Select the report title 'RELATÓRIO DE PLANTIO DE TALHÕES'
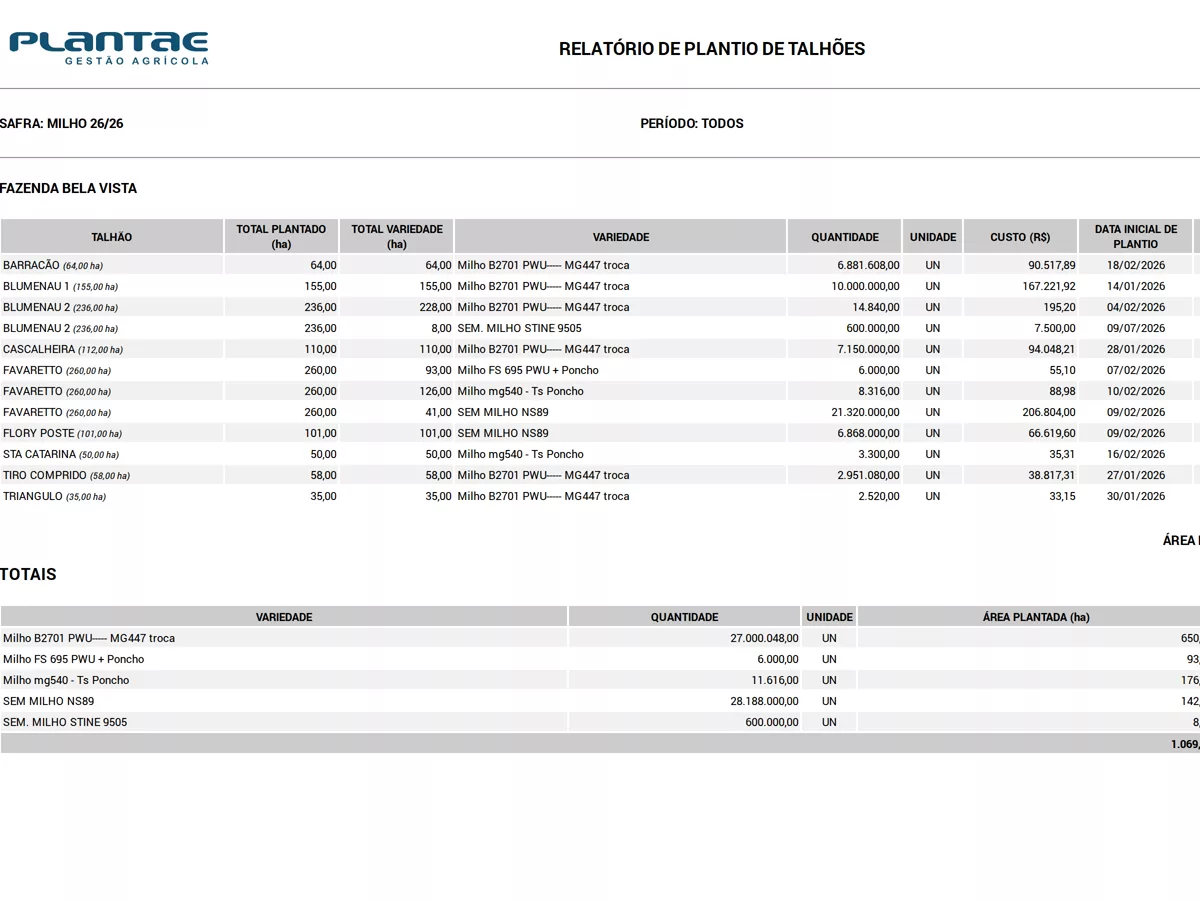1200x900 pixels. tap(712, 49)
